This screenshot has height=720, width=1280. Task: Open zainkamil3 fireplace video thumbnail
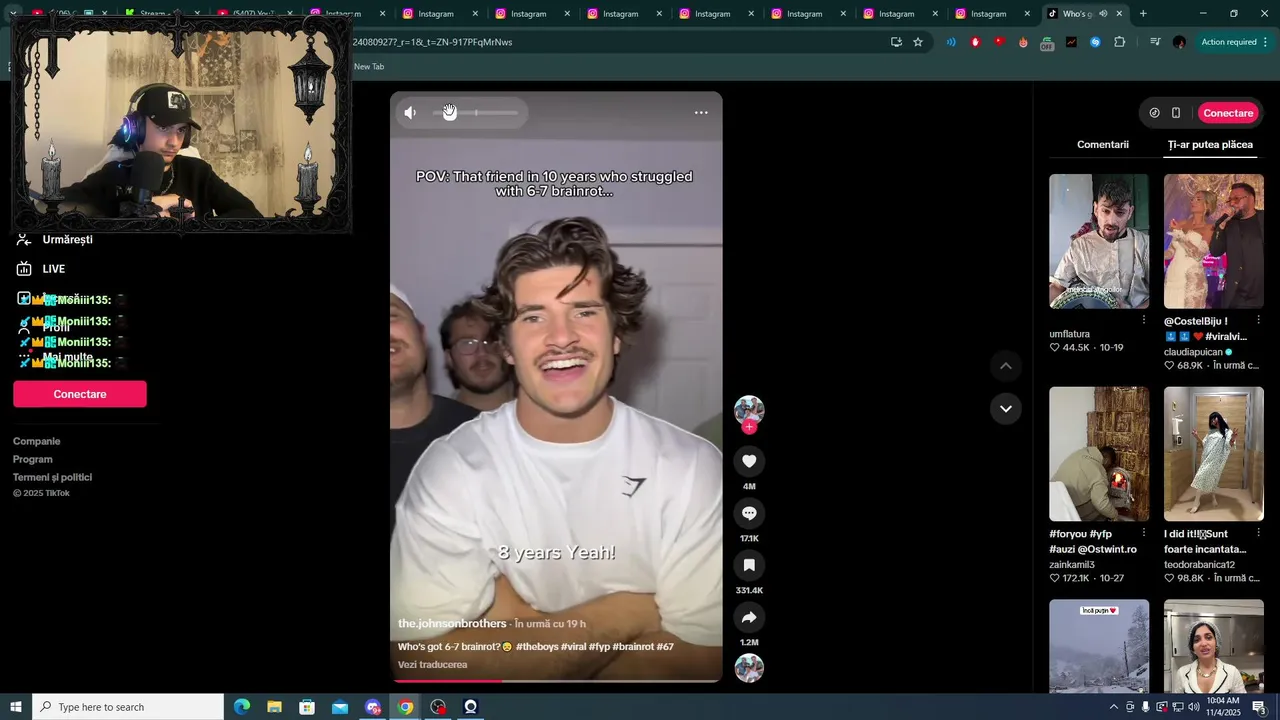[x=1099, y=454]
